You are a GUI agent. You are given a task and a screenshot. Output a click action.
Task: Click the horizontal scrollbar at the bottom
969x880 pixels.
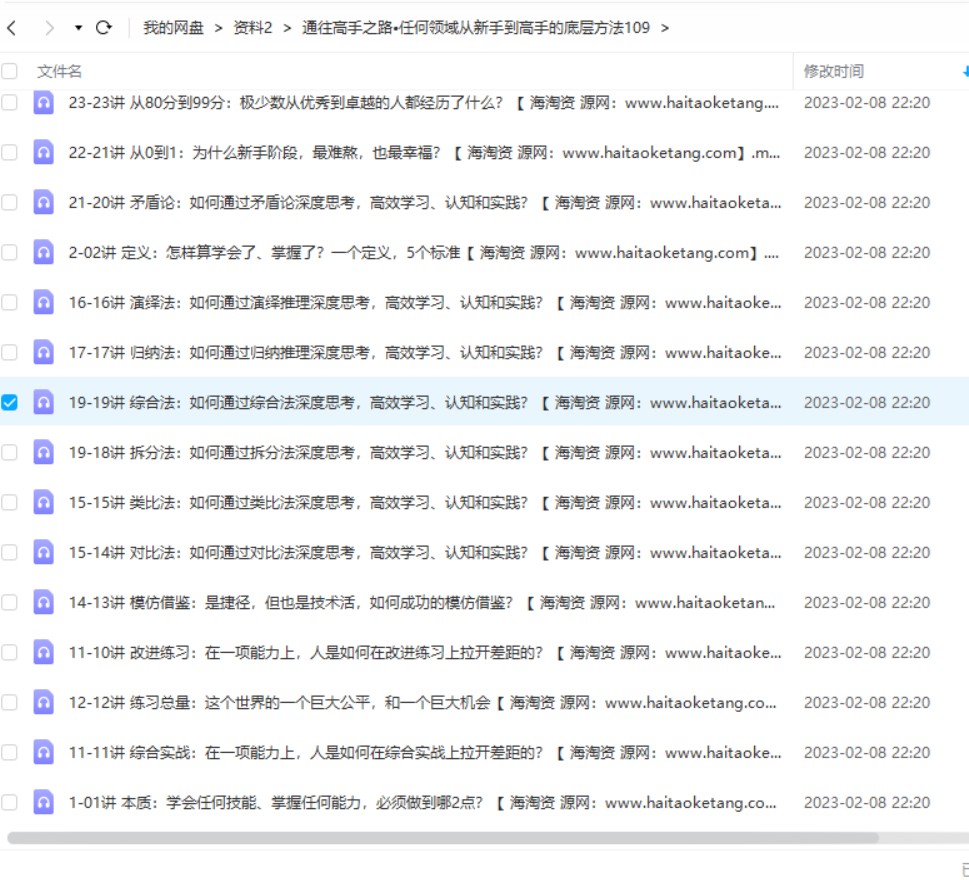coord(442,838)
